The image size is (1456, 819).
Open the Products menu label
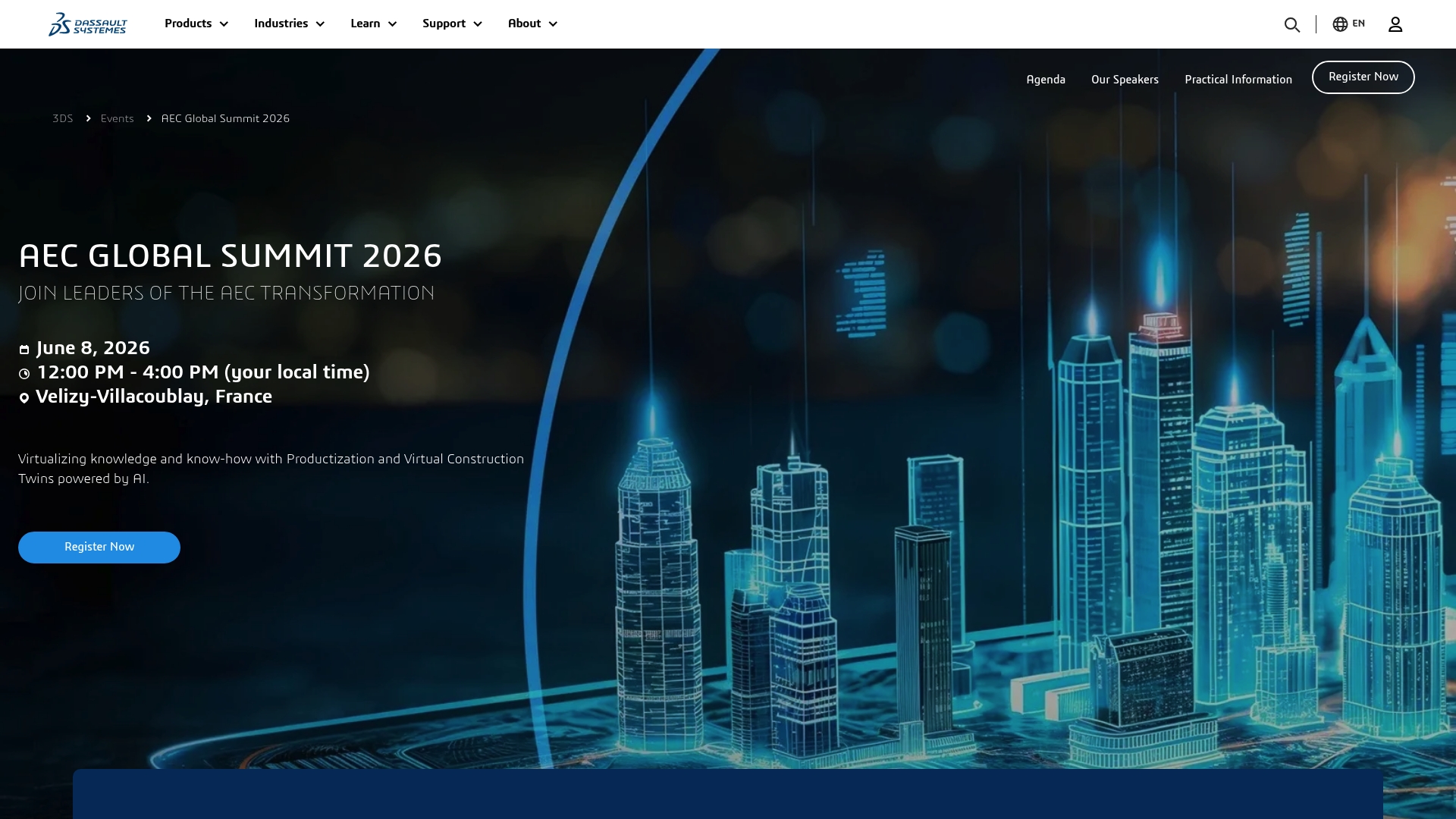tap(188, 24)
